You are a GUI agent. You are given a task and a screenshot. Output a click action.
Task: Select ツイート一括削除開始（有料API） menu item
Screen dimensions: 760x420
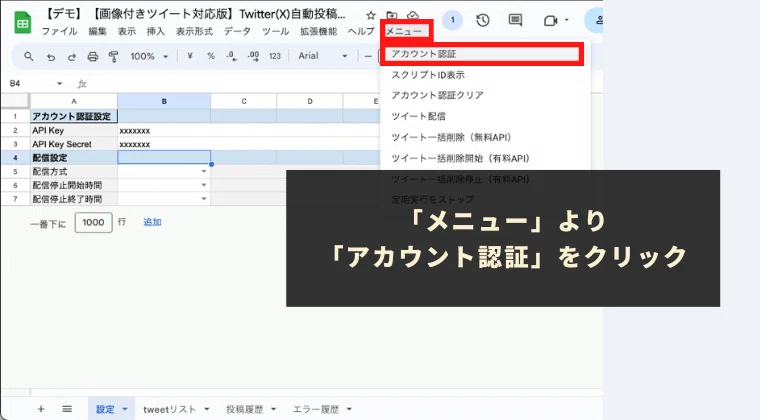485,158
